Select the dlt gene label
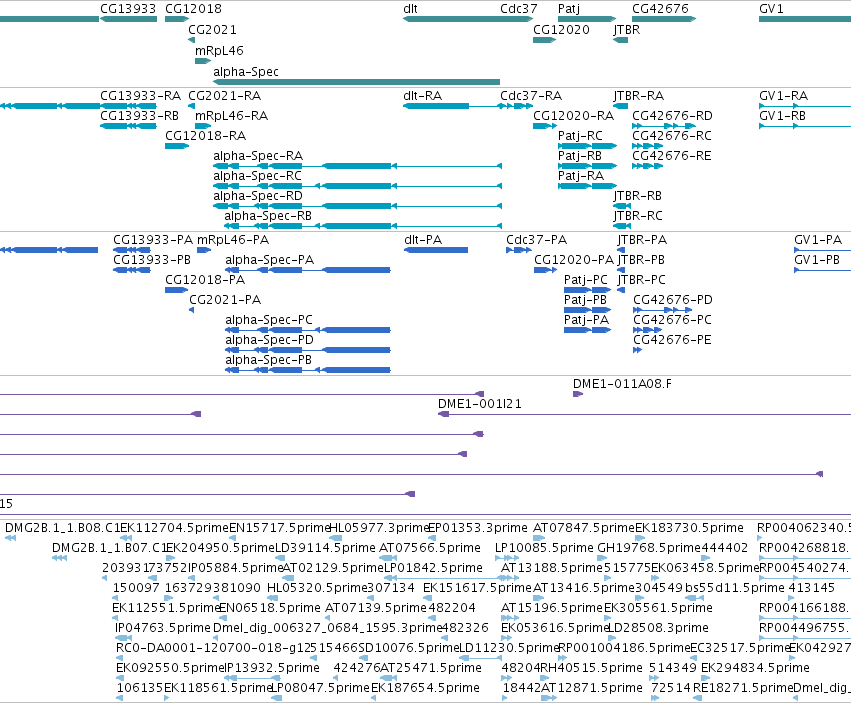The height and width of the screenshot is (703, 851). tap(410, 9)
